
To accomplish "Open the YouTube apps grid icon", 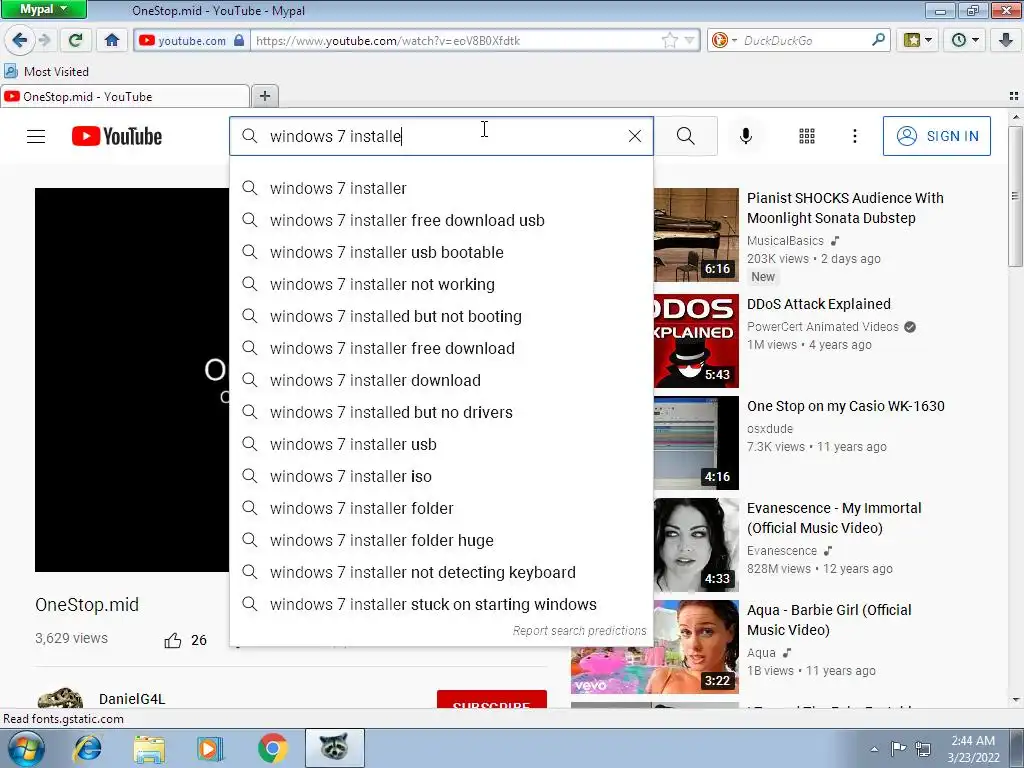I will pyautogui.click(x=807, y=136).
